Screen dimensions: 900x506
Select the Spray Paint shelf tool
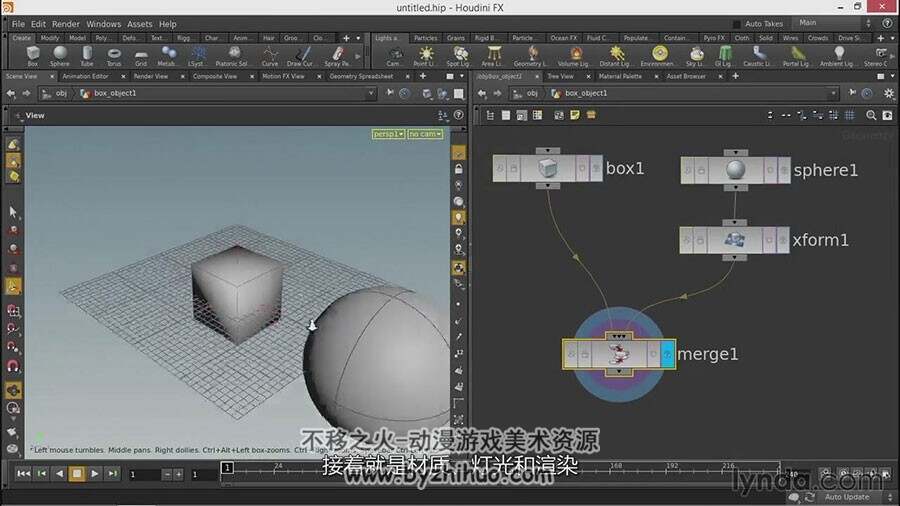point(338,56)
